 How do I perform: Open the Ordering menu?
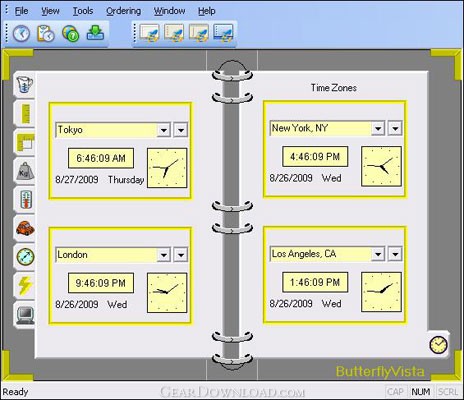pos(123,11)
